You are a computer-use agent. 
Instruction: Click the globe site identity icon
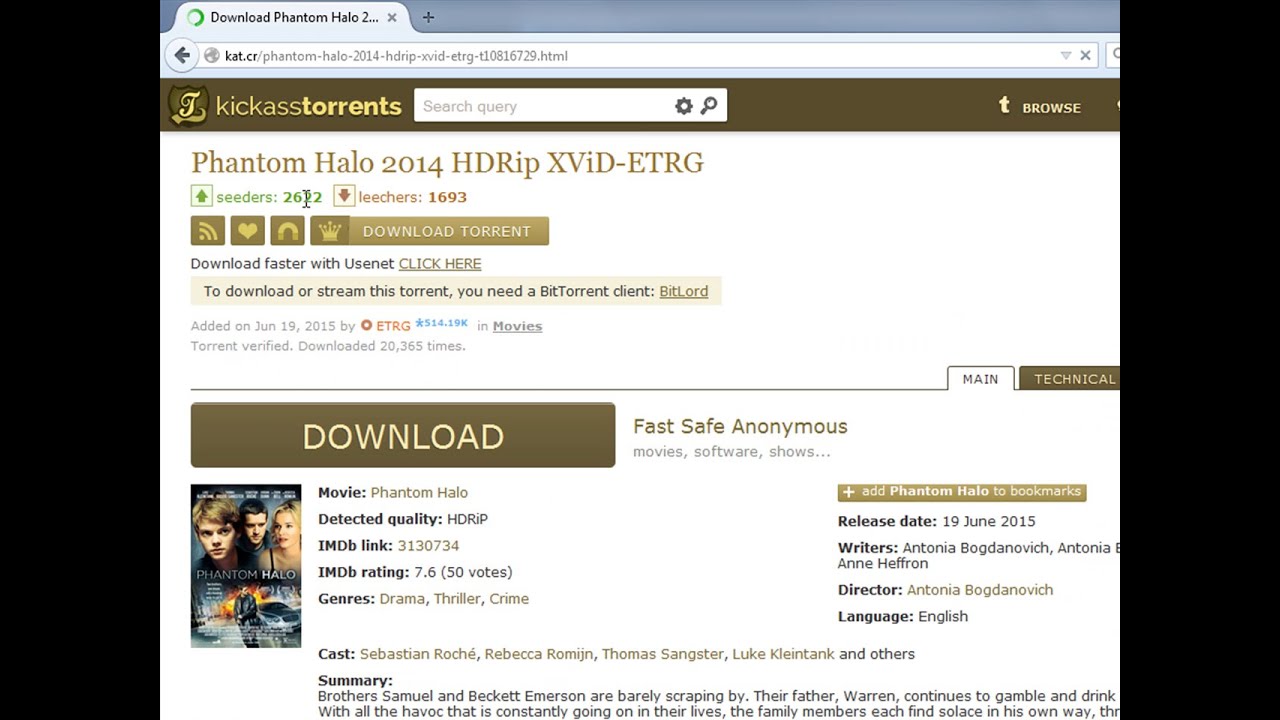[x=211, y=55]
